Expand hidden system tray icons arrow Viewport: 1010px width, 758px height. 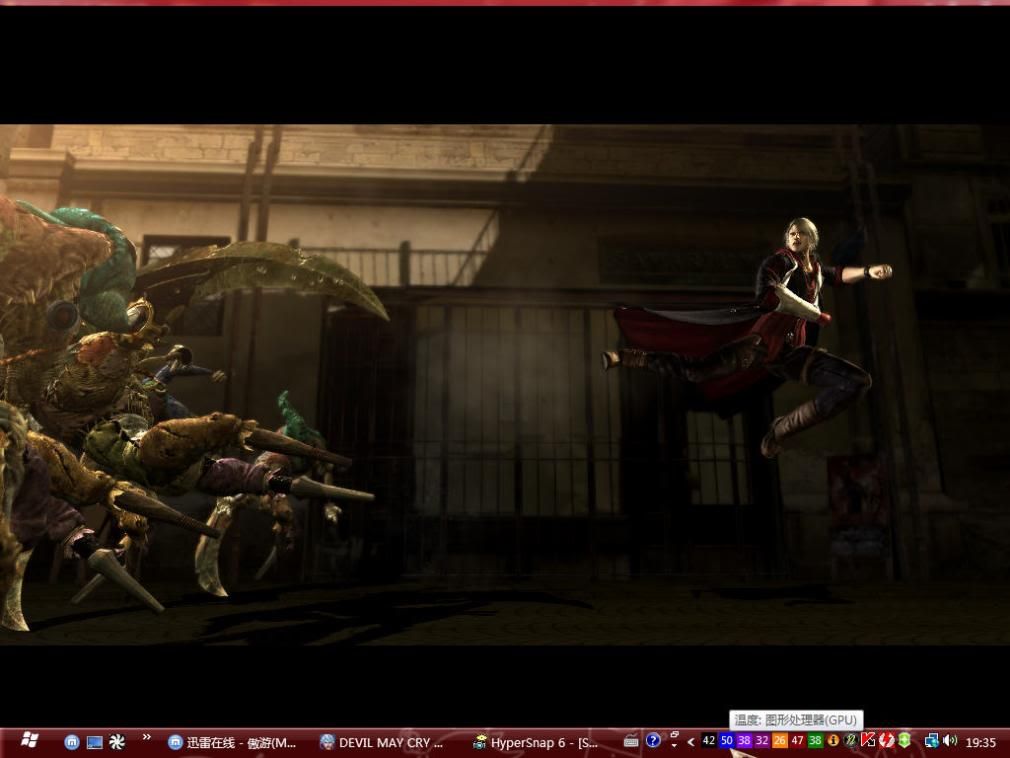[691, 742]
